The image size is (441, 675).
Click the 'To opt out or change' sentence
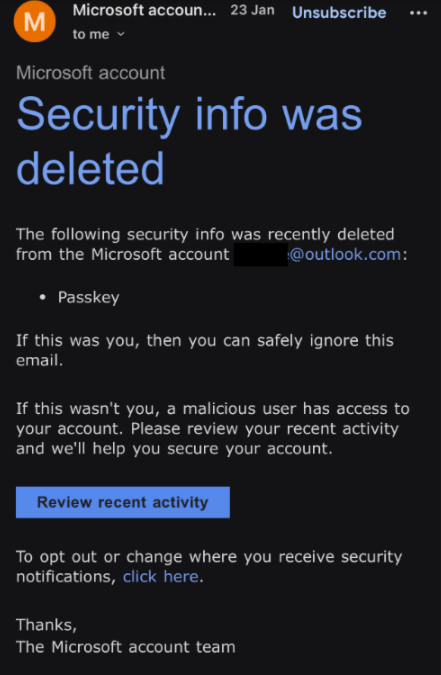click(209, 567)
